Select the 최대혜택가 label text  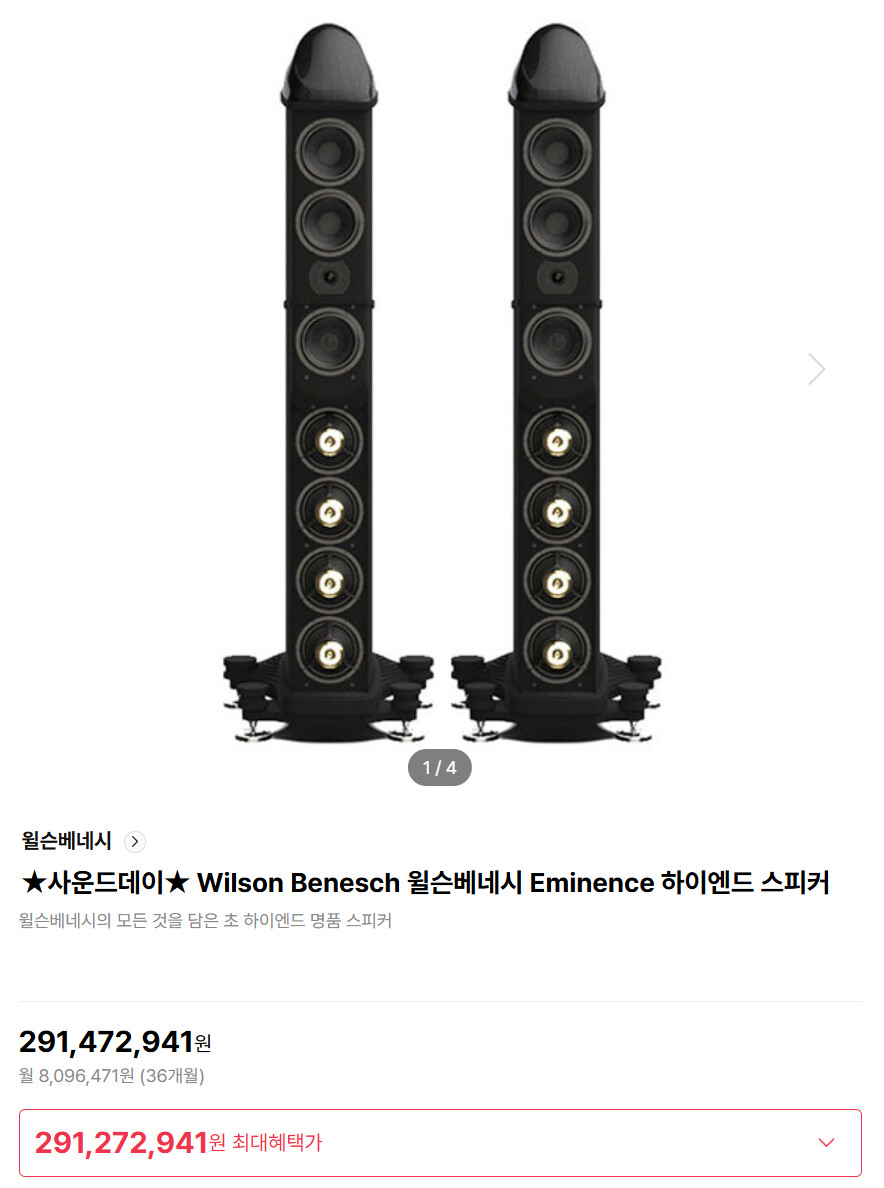click(x=277, y=1143)
